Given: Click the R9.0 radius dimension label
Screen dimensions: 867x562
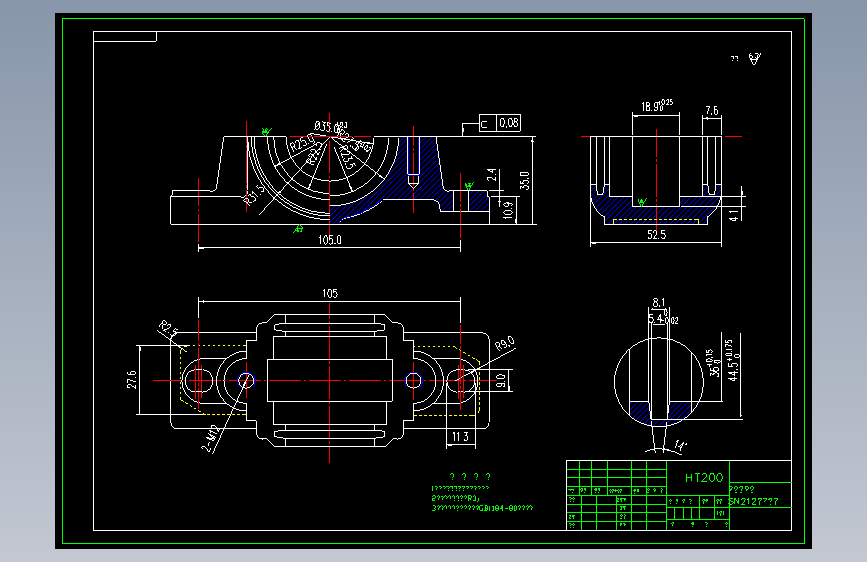Looking at the screenshot, I should (504, 344).
